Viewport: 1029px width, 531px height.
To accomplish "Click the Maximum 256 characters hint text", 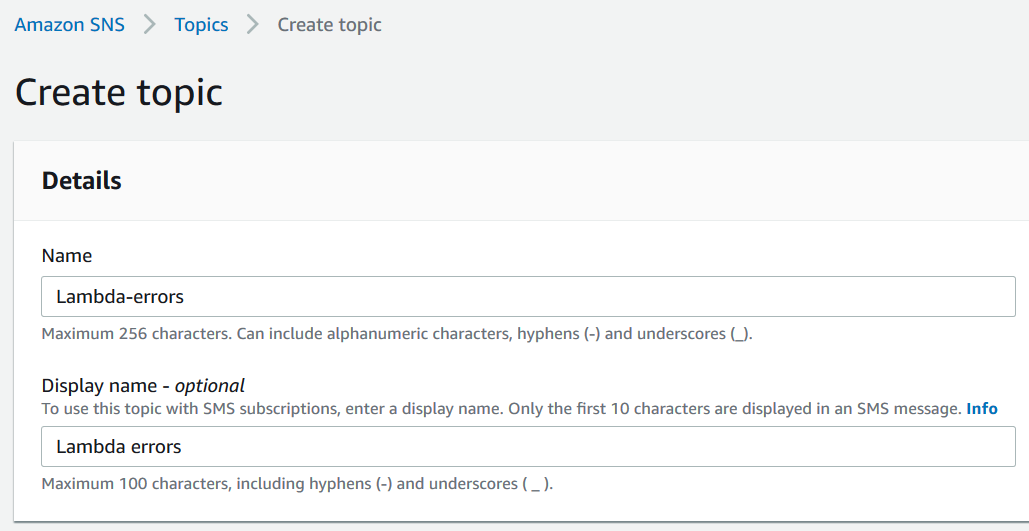I will 397,333.
